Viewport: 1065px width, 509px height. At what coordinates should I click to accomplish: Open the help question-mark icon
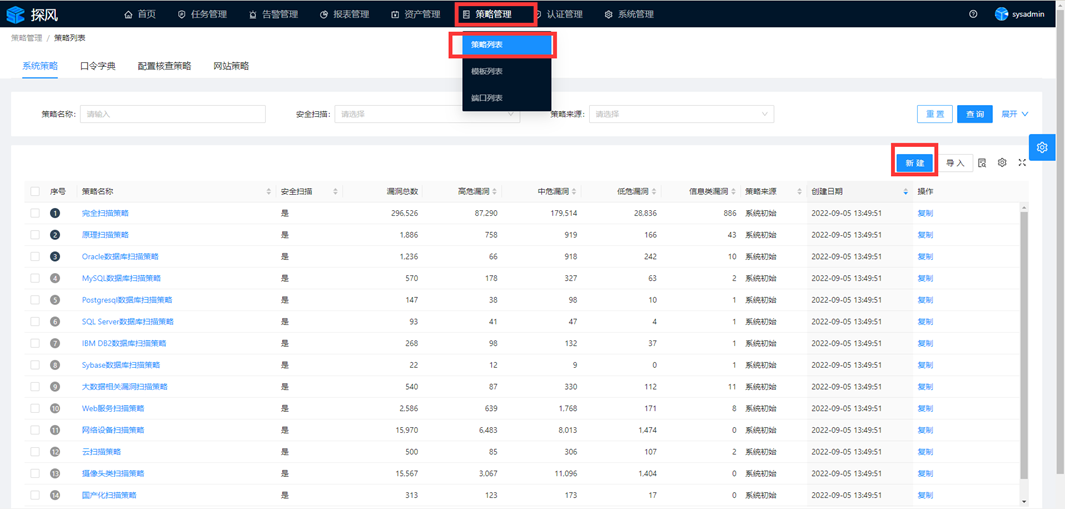click(x=973, y=14)
